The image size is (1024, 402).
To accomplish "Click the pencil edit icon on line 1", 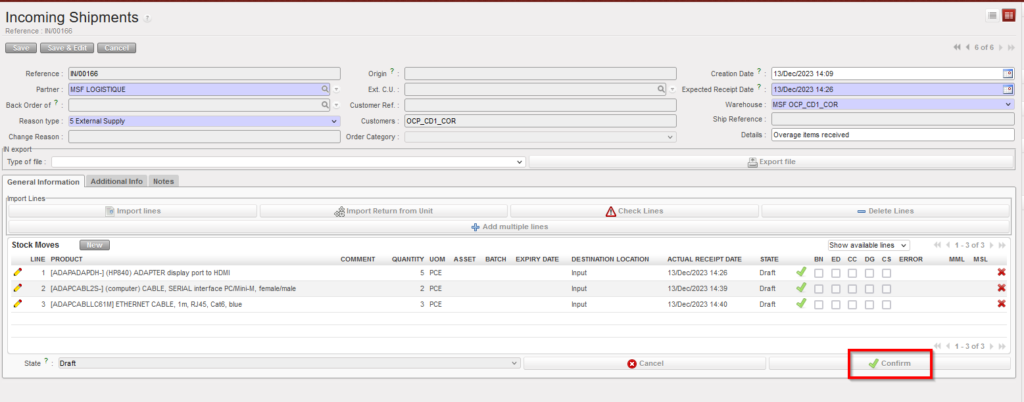I will pos(17,272).
